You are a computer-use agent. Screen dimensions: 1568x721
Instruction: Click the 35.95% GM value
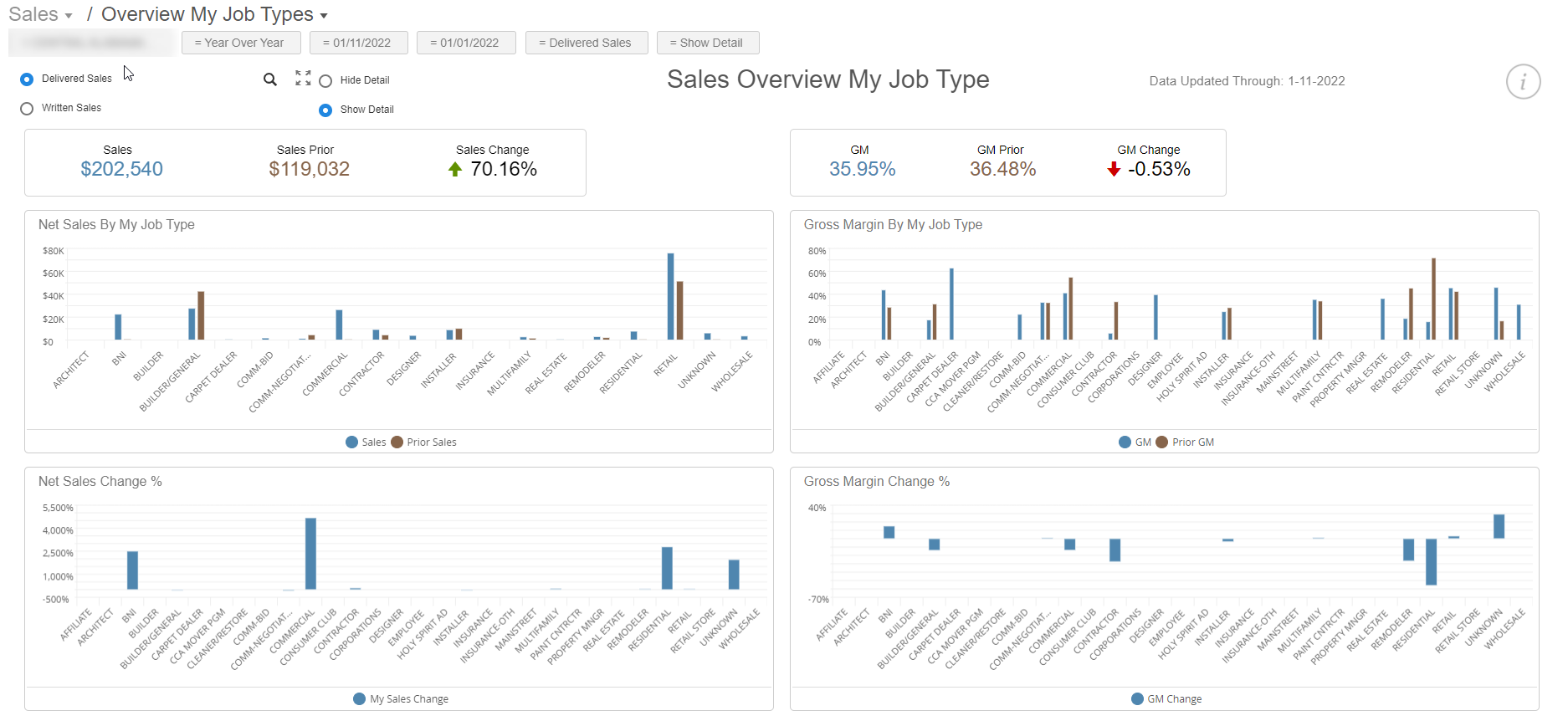click(863, 170)
